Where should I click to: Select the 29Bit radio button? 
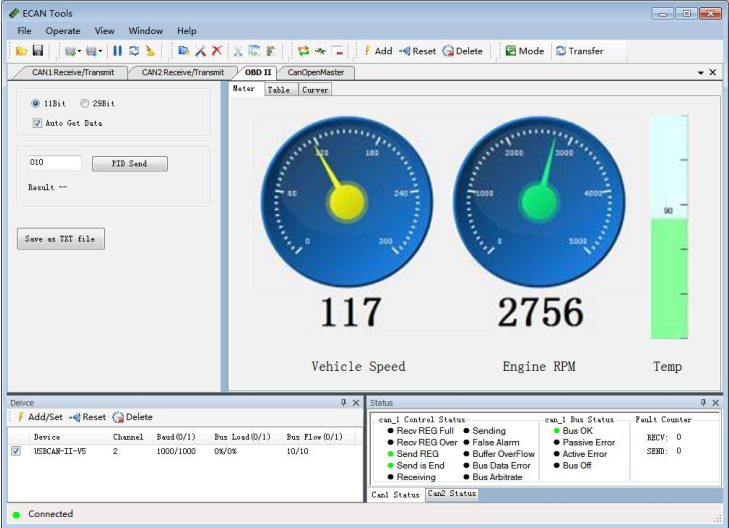[84, 104]
